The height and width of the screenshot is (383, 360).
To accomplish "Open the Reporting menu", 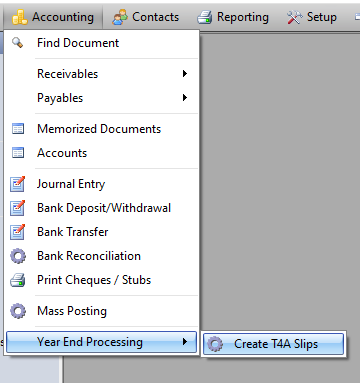I will point(233,17).
